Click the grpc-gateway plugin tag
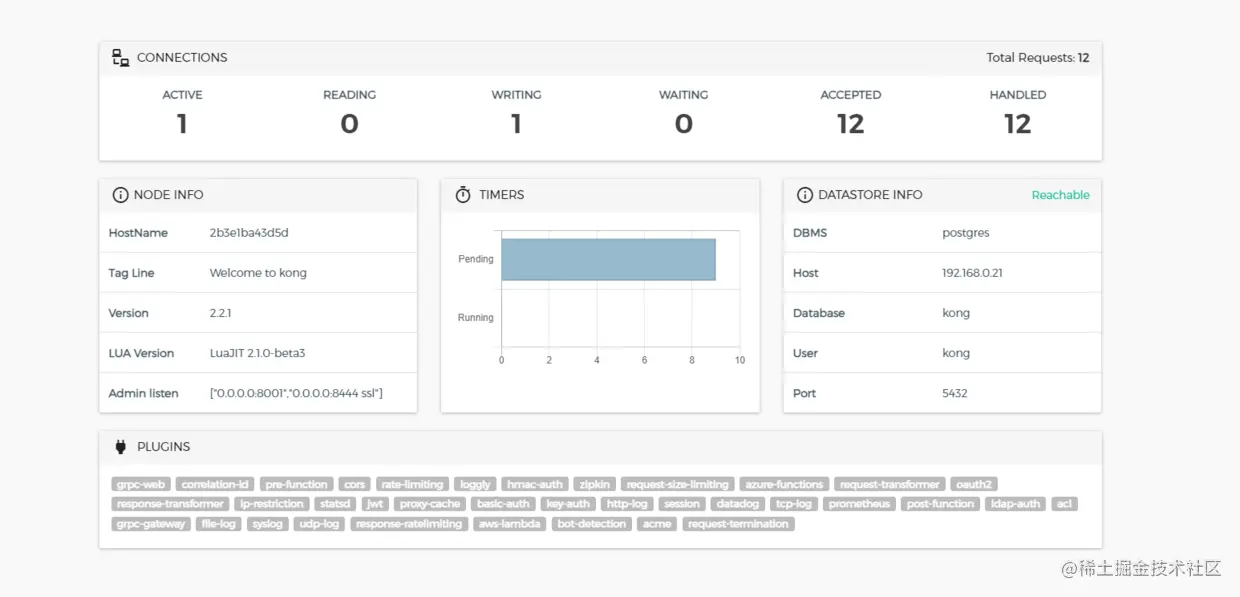The image size is (1240, 597). click(x=151, y=524)
